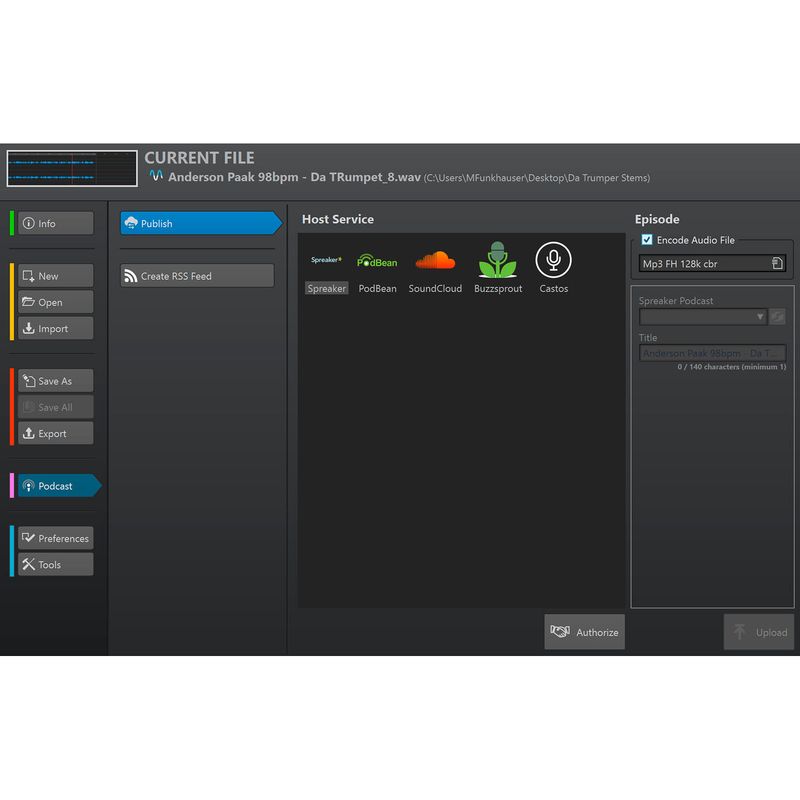Click the waveform thumbnail preview
The width and height of the screenshot is (800, 800).
tap(72, 168)
